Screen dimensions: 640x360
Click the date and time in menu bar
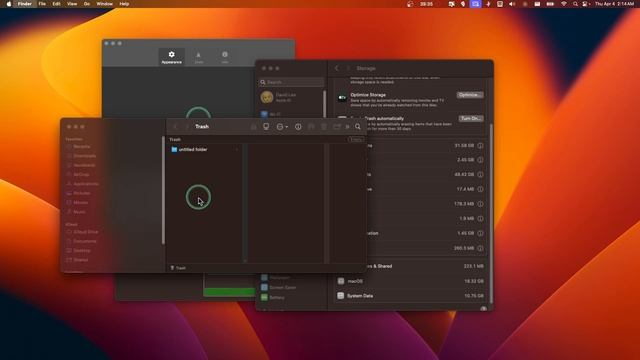pos(614,4)
